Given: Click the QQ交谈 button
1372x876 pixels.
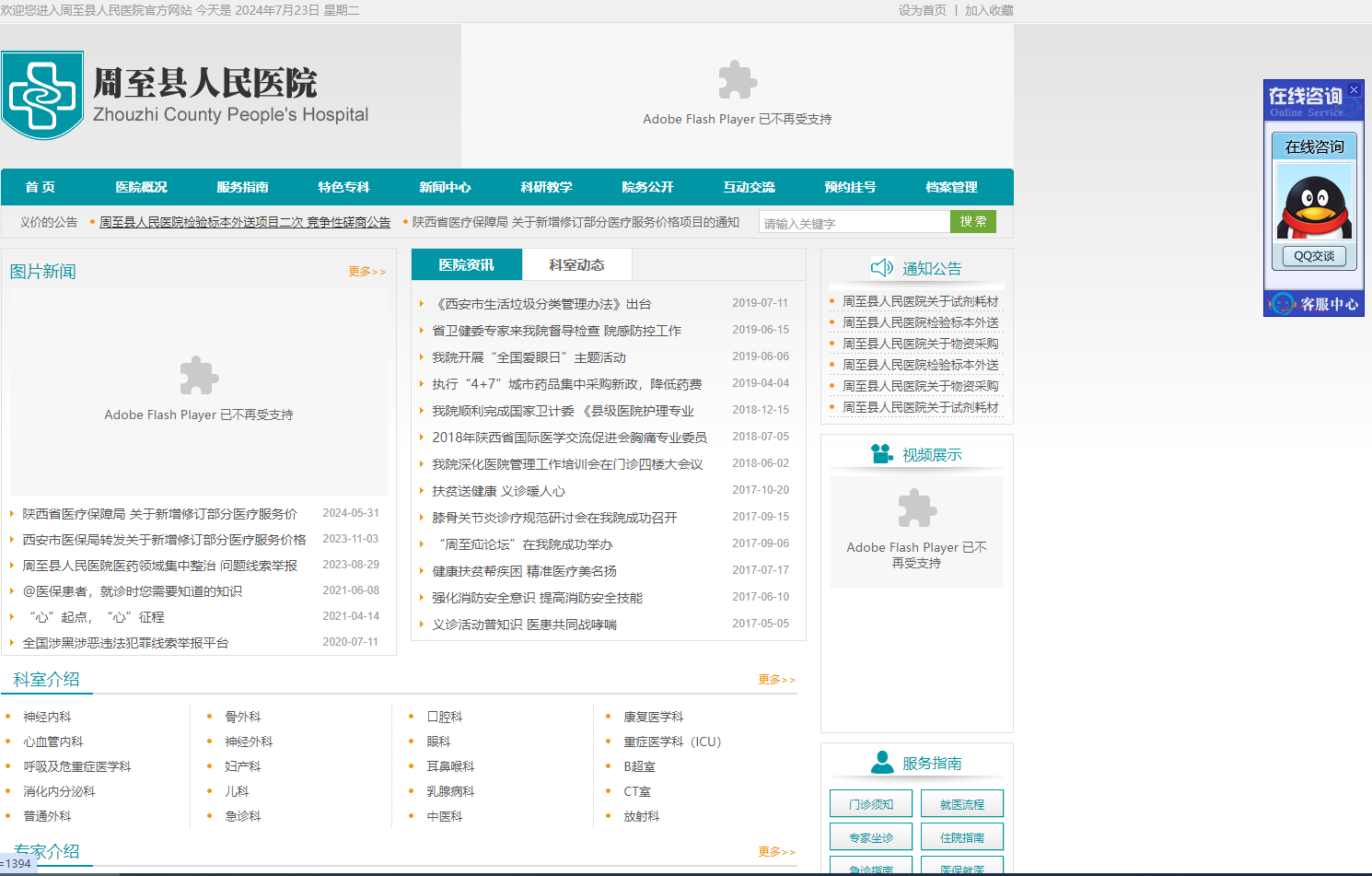Looking at the screenshot, I should point(1314,256).
